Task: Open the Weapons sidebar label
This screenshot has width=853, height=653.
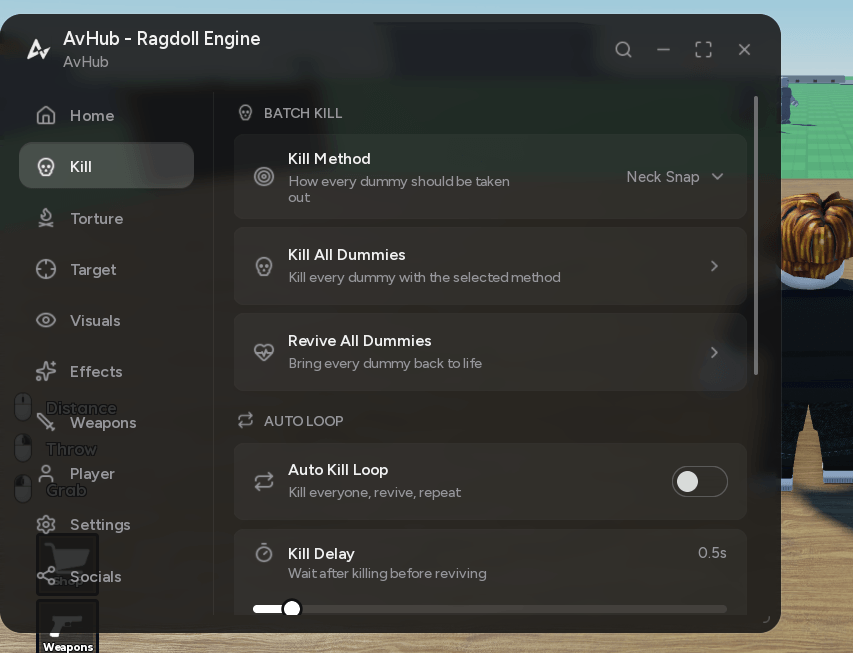Action: point(103,423)
